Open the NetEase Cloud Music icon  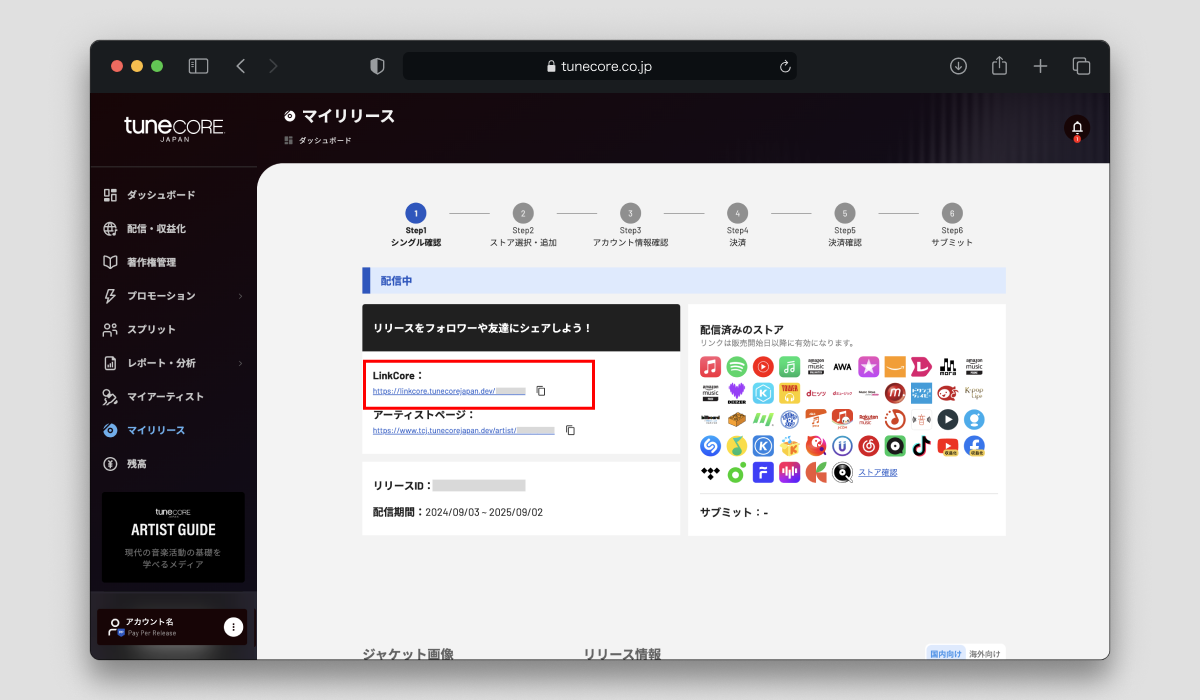point(869,446)
